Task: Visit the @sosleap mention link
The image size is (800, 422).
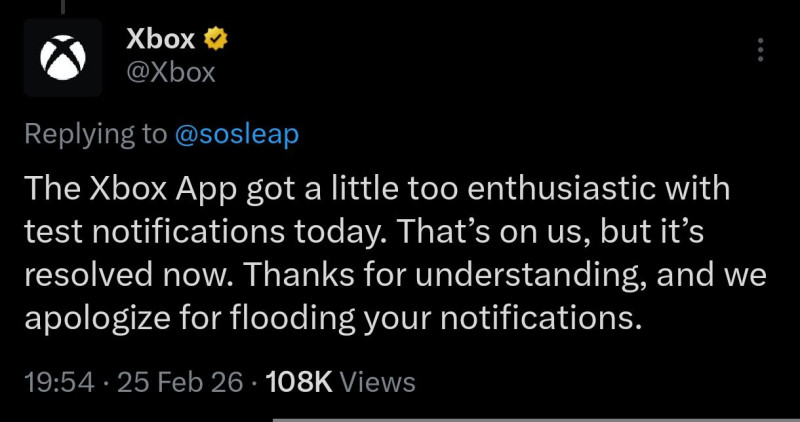Action: pos(237,135)
